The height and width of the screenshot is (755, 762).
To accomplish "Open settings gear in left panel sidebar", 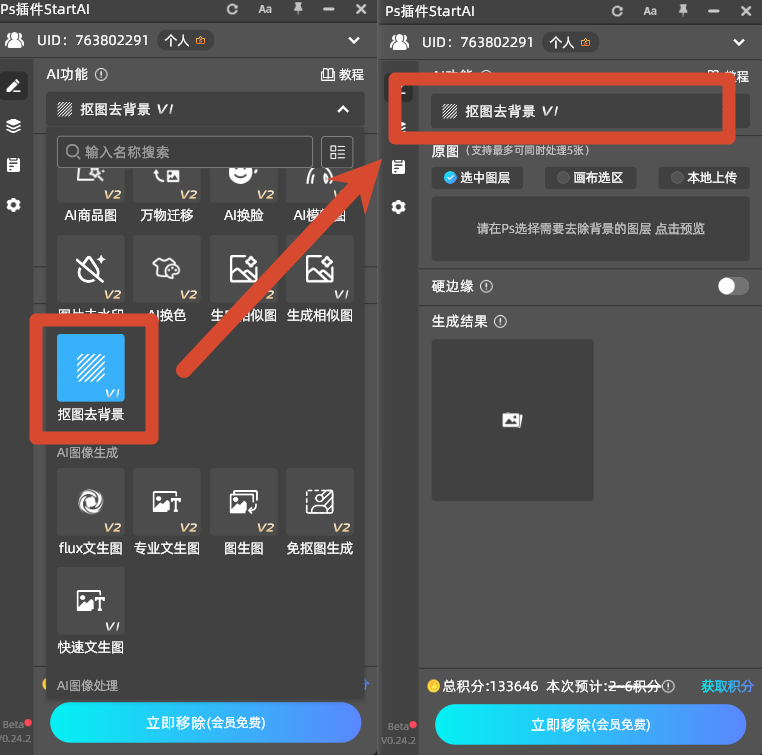I will 14,205.
